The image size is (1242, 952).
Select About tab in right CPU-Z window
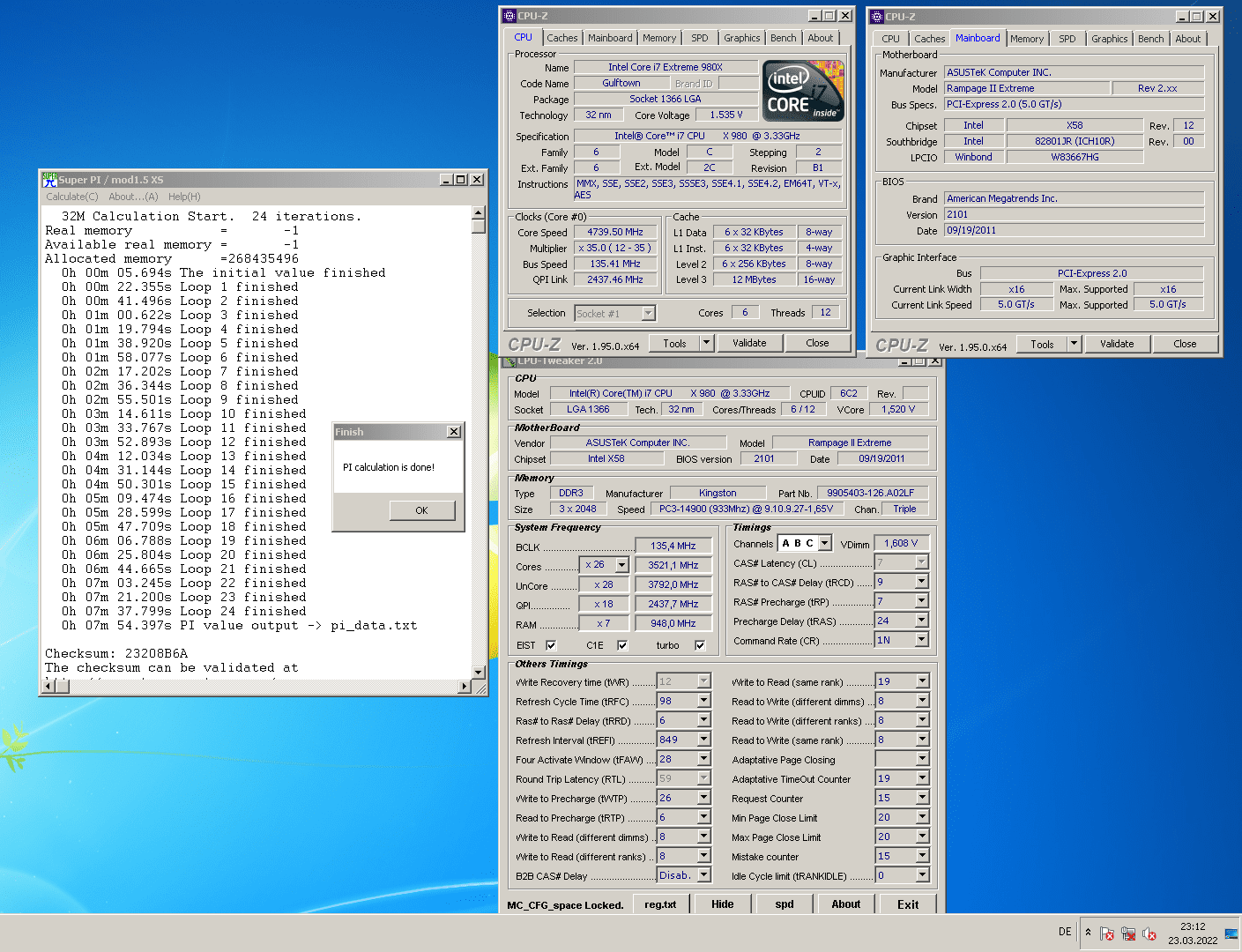pyautogui.click(x=1188, y=39)
